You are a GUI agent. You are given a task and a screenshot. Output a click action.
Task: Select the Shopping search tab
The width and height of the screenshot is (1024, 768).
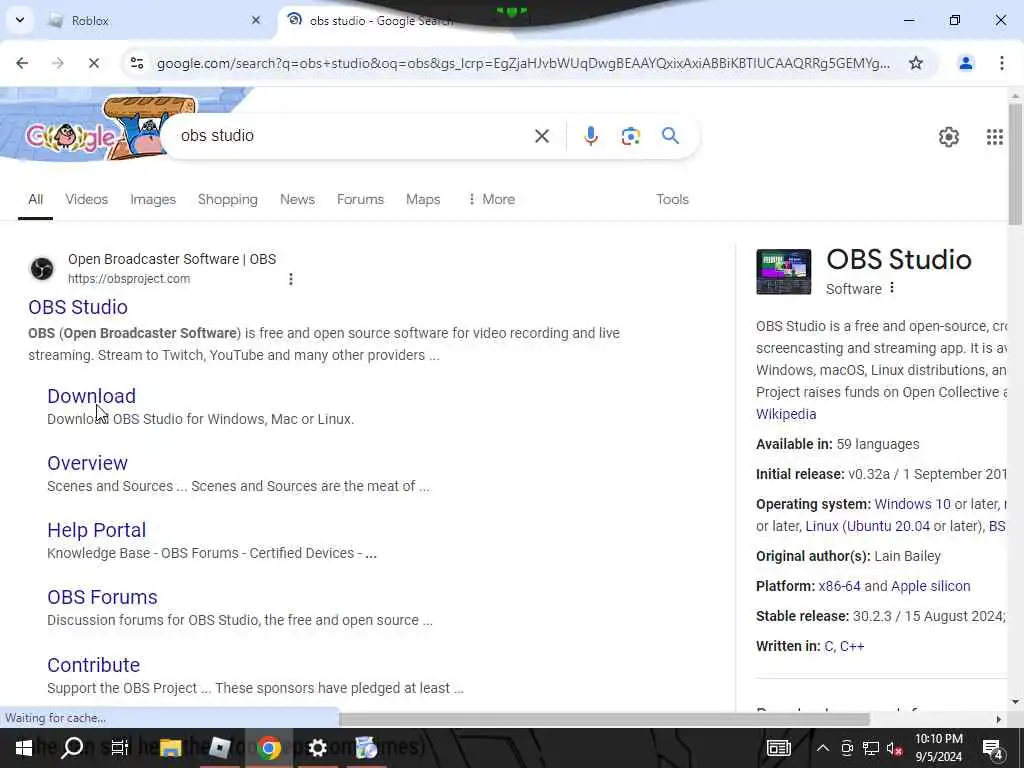pyautogui.click(x=227, y=199)
